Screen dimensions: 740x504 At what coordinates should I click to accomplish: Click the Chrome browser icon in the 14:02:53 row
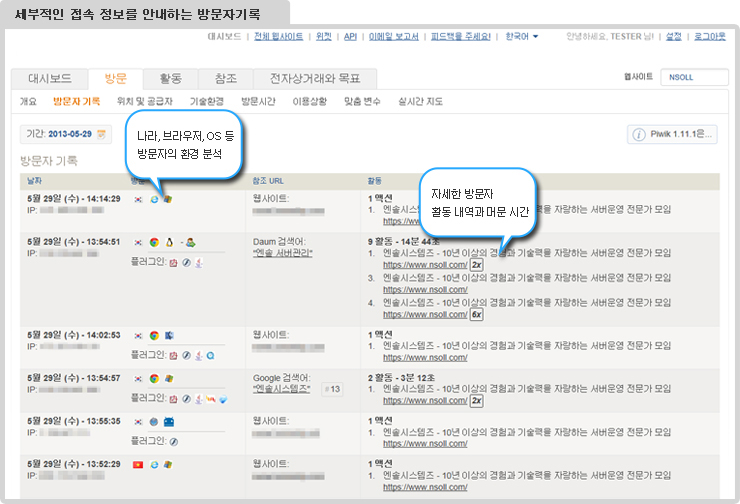click(154, 335)
